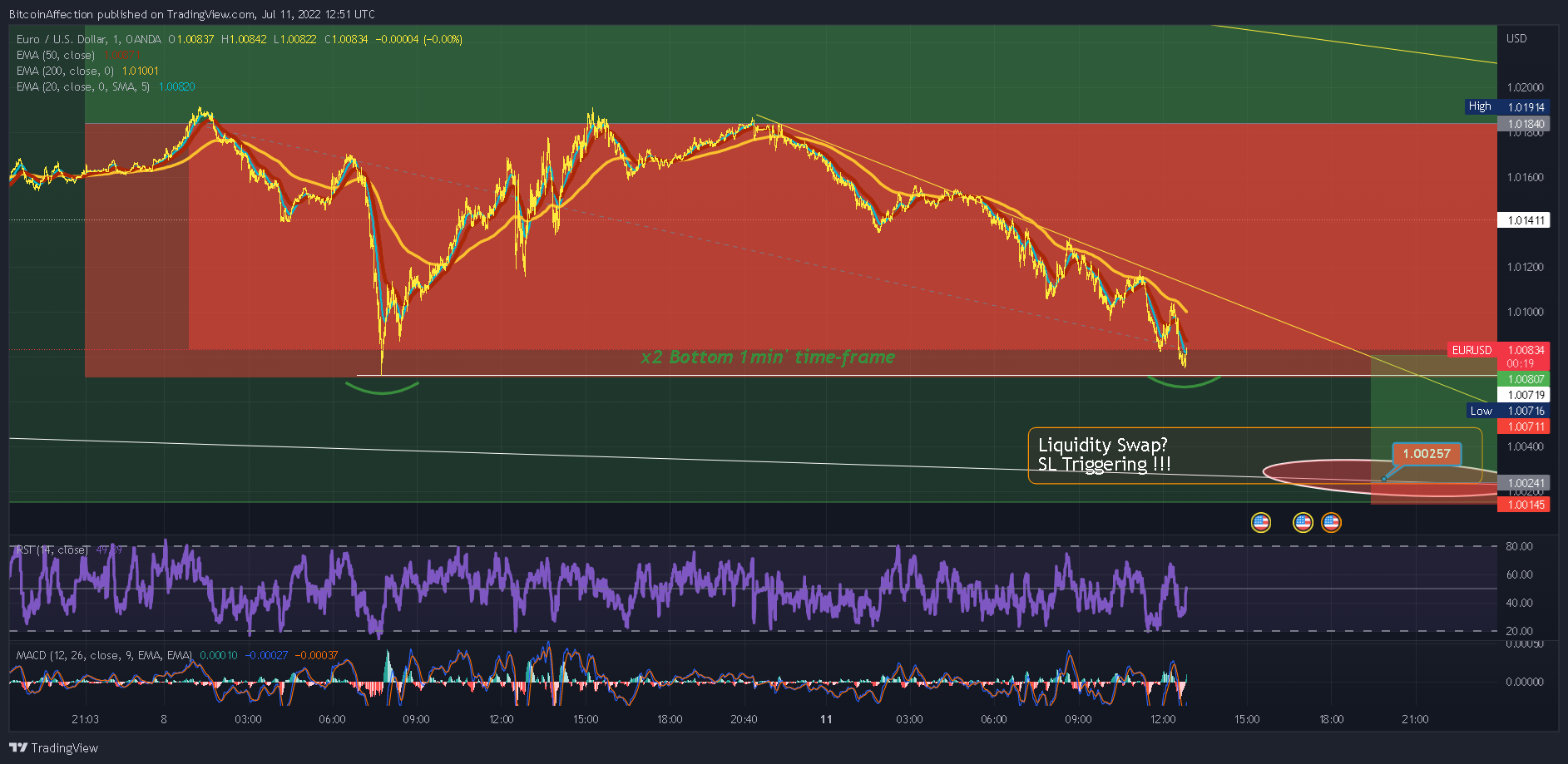
Task: Click the Low 1.00716 price label
Action: click(x=1507, y=411)
